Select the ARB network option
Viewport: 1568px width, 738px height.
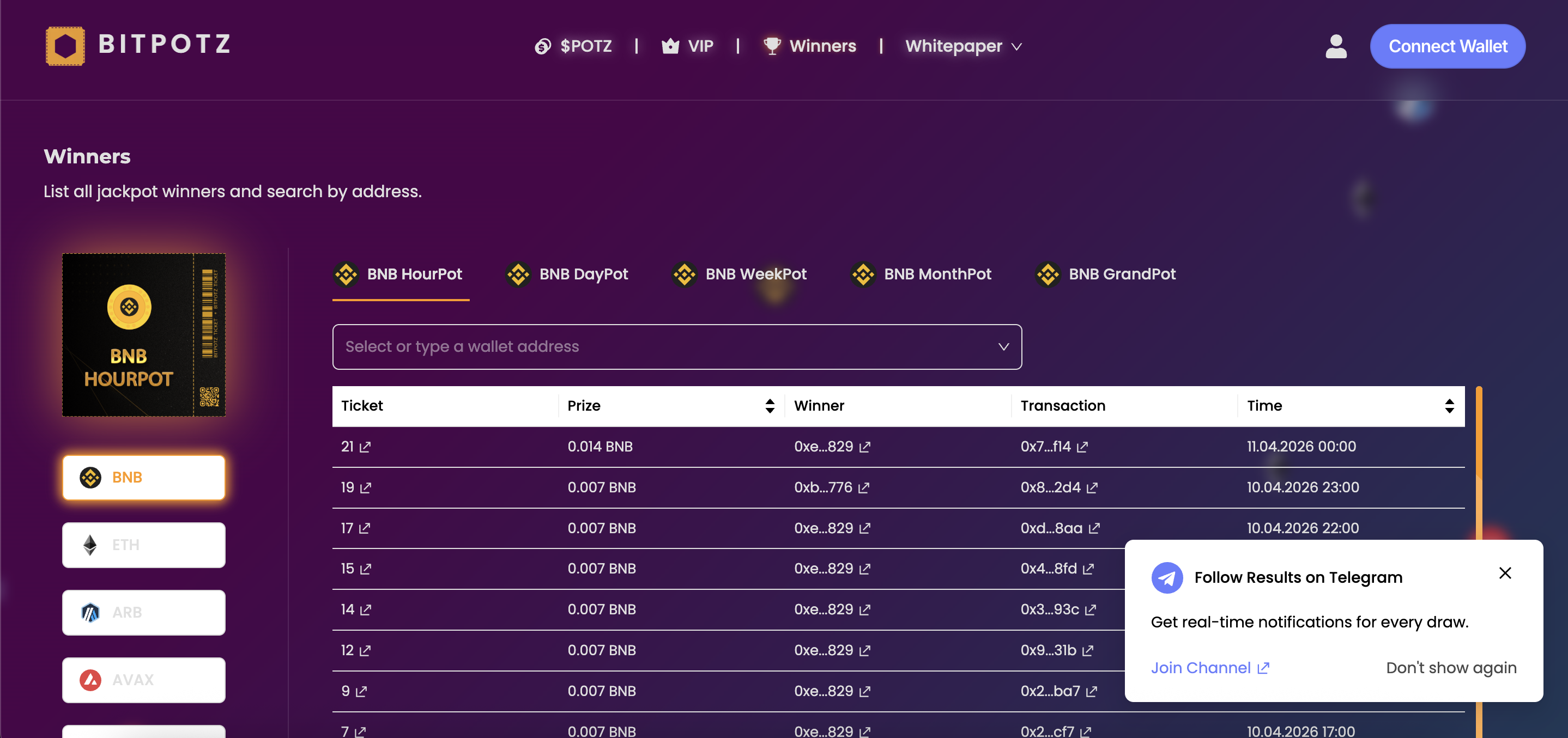[144, 612]
